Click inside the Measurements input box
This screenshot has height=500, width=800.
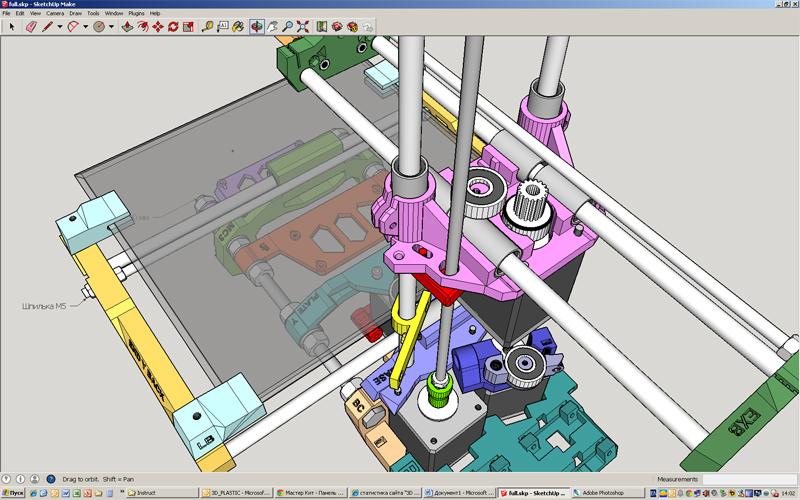748,479
